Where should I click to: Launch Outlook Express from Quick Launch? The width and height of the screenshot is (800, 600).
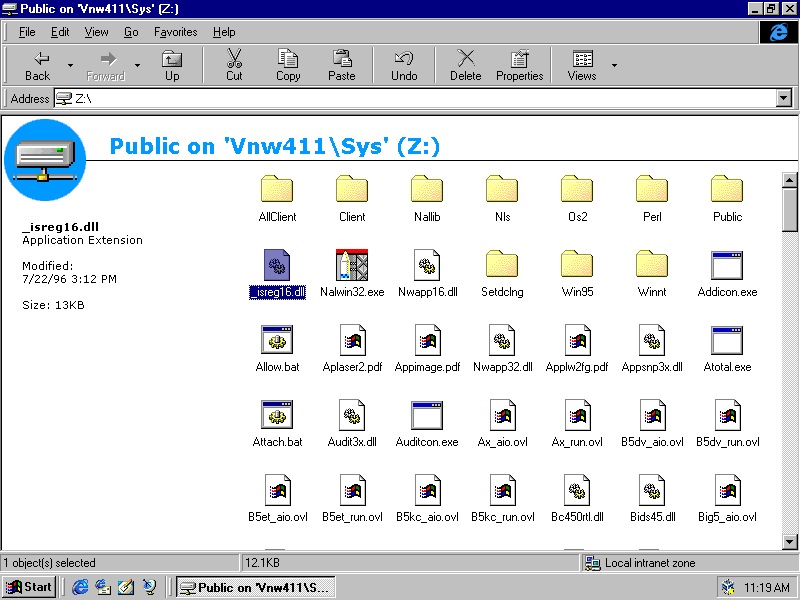[x=103, y=587]
